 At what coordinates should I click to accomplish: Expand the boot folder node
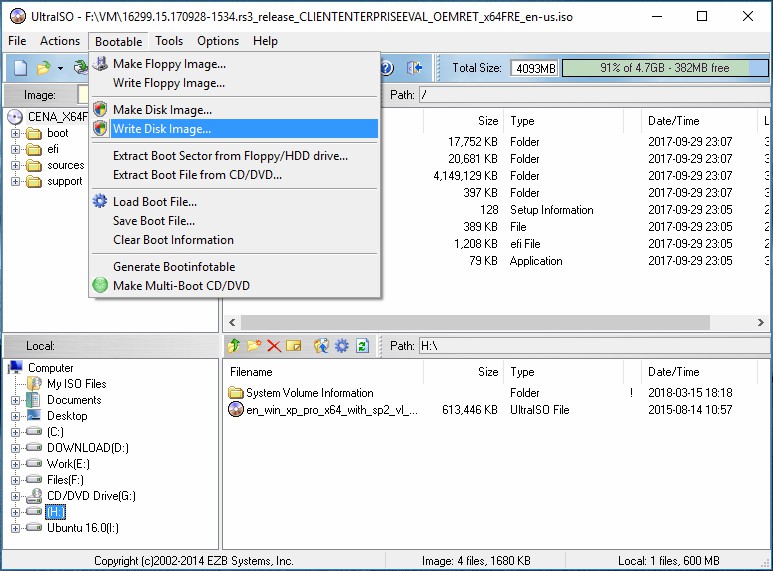tap(15, 133)
